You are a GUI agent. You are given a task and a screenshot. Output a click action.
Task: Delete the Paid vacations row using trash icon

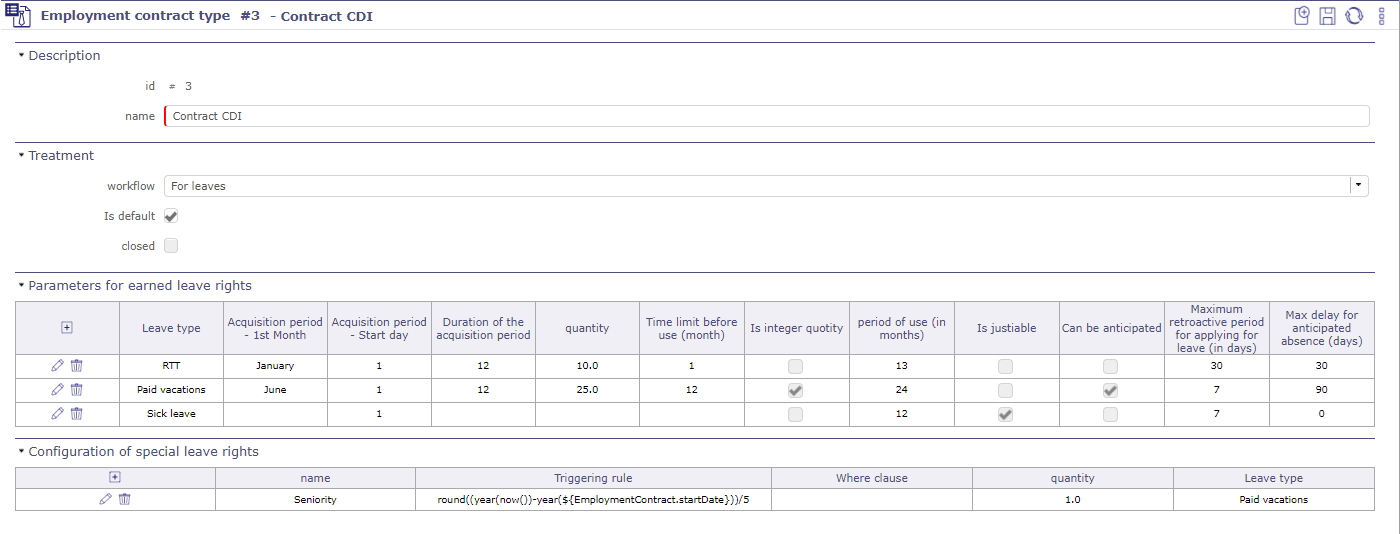(76, 390)
